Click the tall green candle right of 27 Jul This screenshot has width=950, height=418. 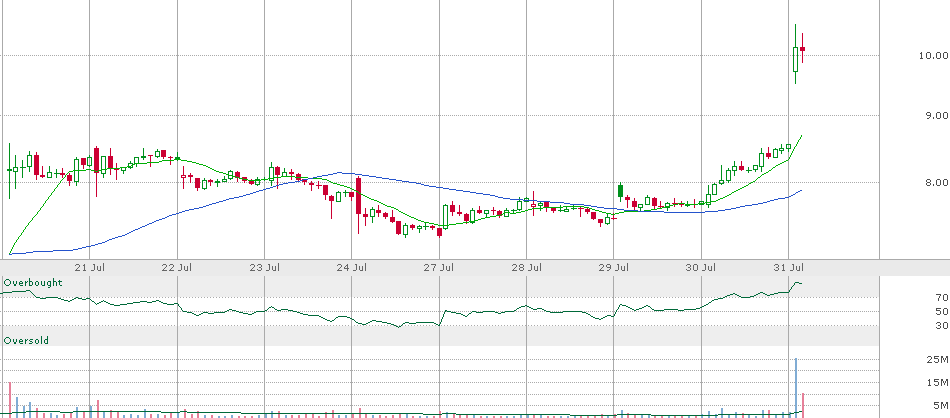coord(446,216)
